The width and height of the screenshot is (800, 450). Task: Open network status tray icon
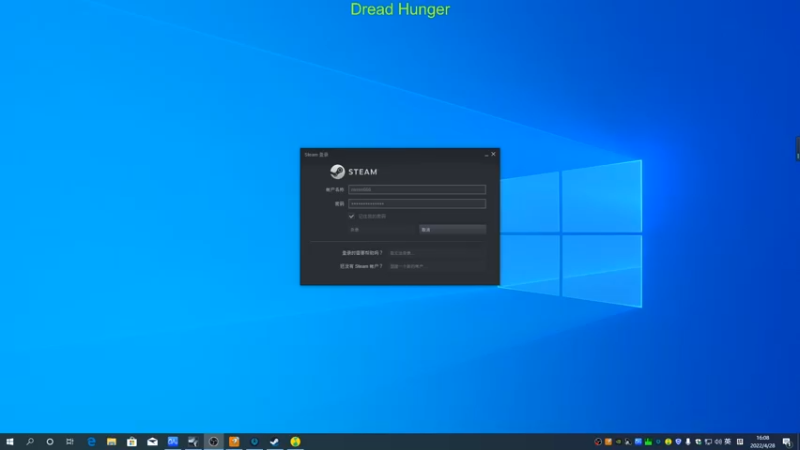point(708,442)
